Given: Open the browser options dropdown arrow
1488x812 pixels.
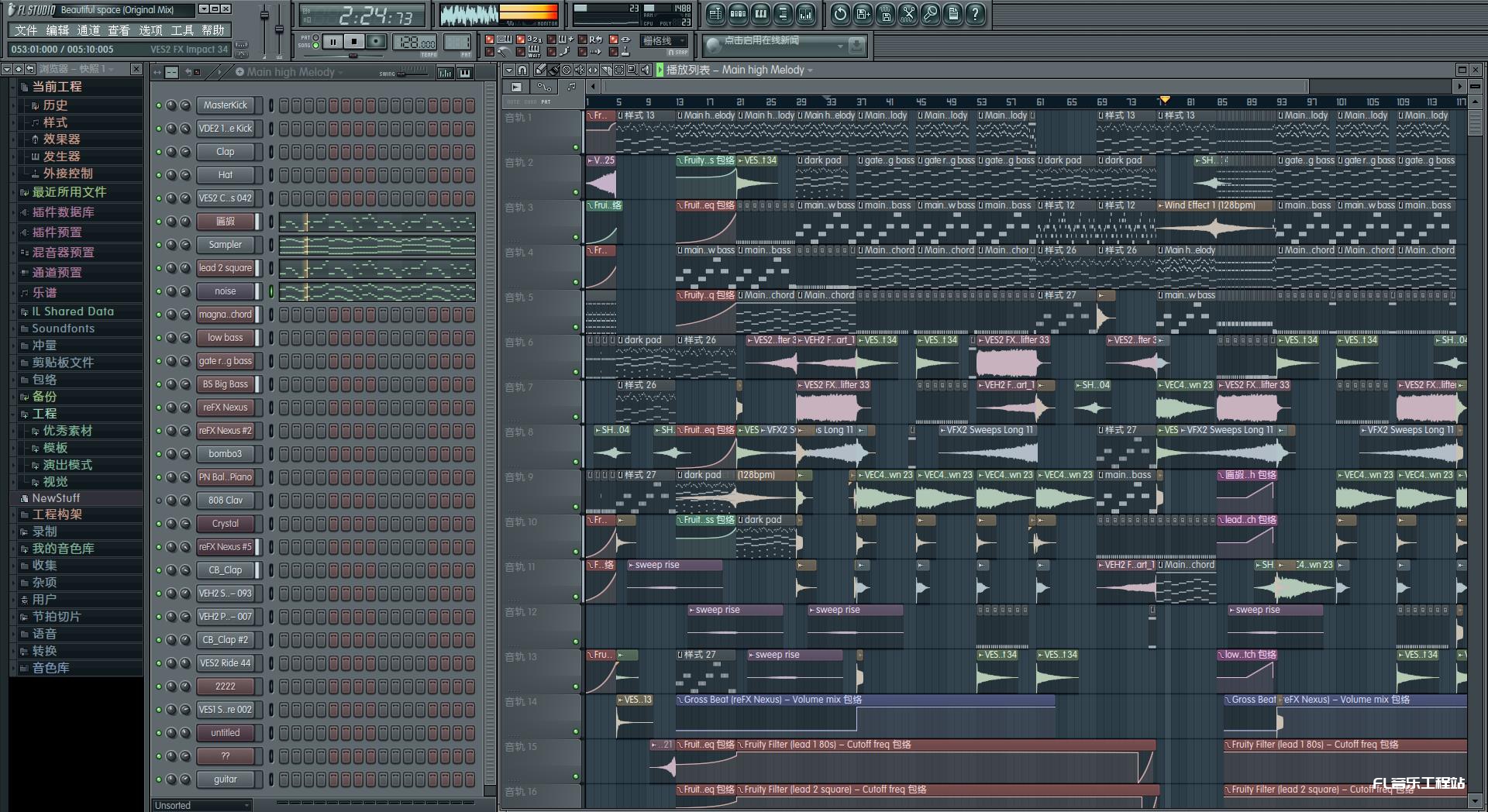Looking at the screenshot, I should 6,69.
